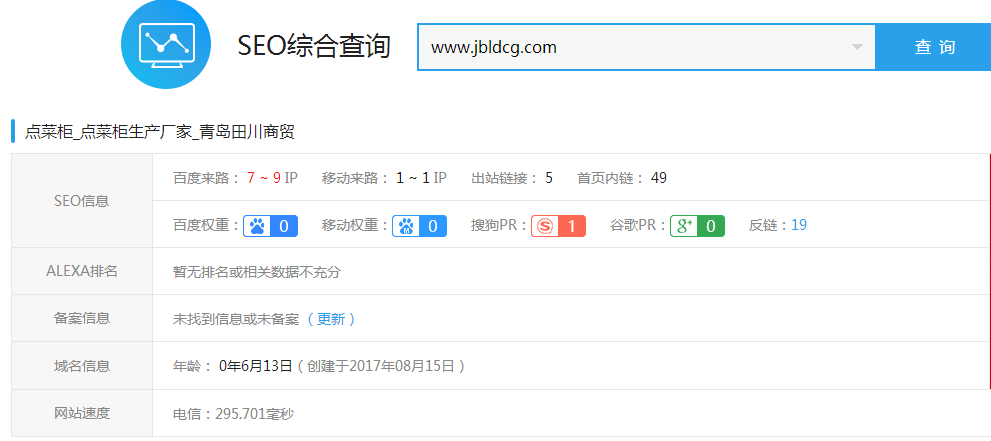
Task: Click the site title 点菜柜_点菜柜生产厂家_青岛田川商贸
Action: point(159,132)
